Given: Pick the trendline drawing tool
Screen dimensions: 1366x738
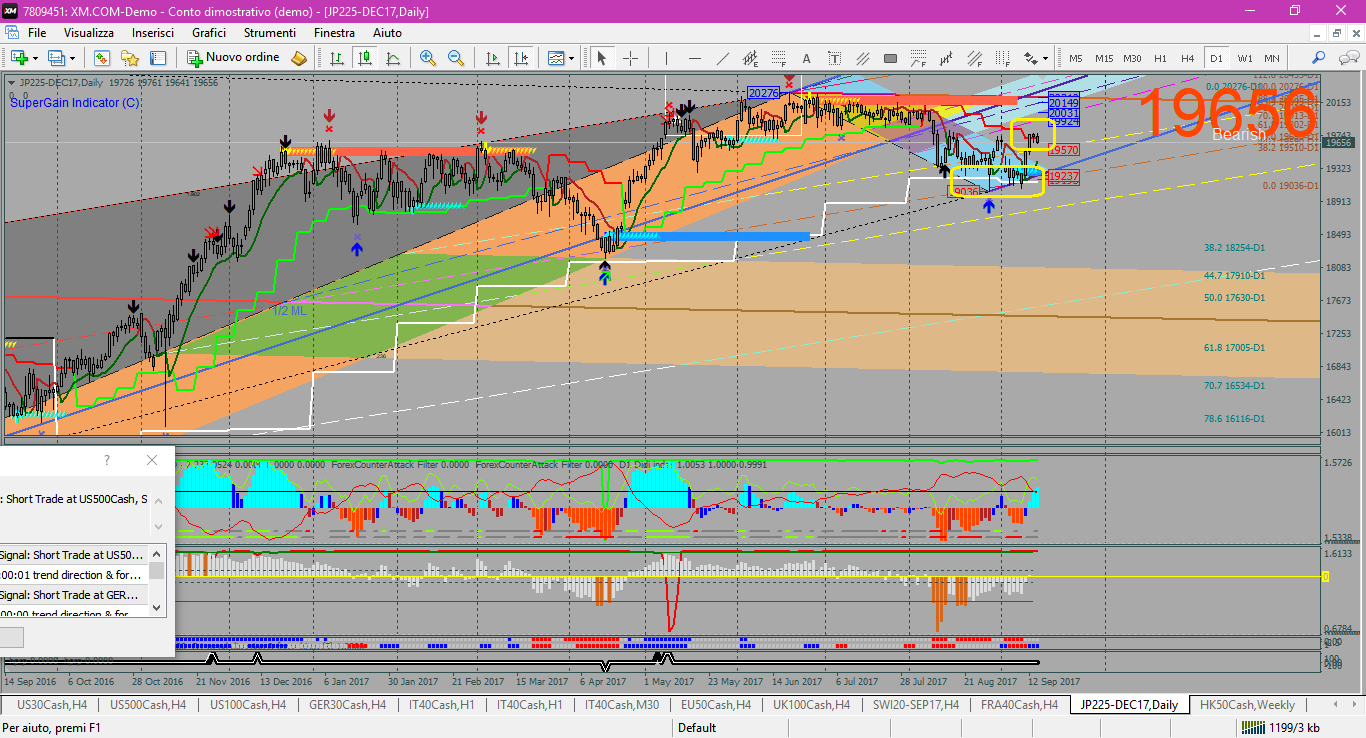Looking at the screenshot, I should click(722, 57).
